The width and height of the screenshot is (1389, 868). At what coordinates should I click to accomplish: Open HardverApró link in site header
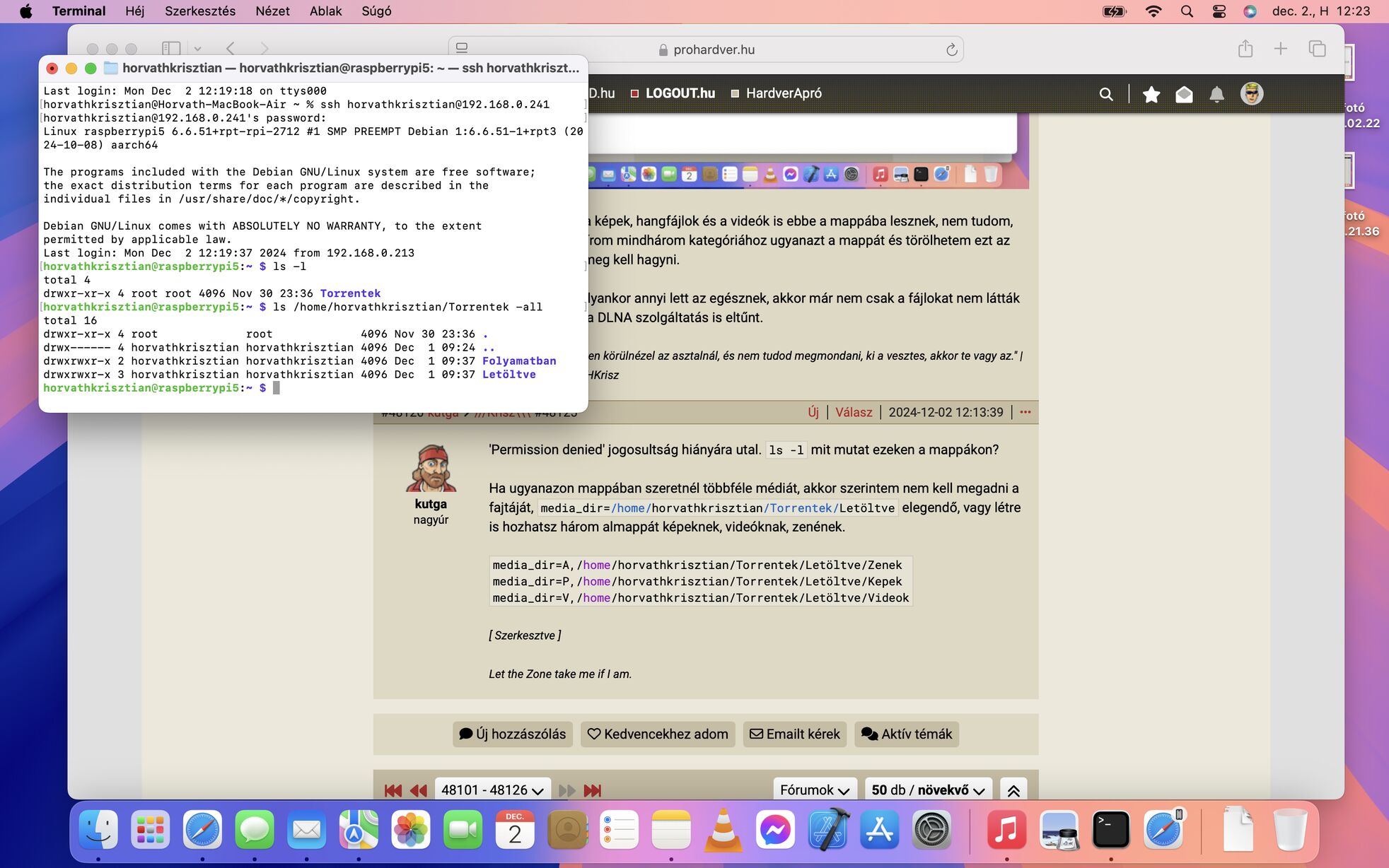pyautogui.click(x=784, y=93)
